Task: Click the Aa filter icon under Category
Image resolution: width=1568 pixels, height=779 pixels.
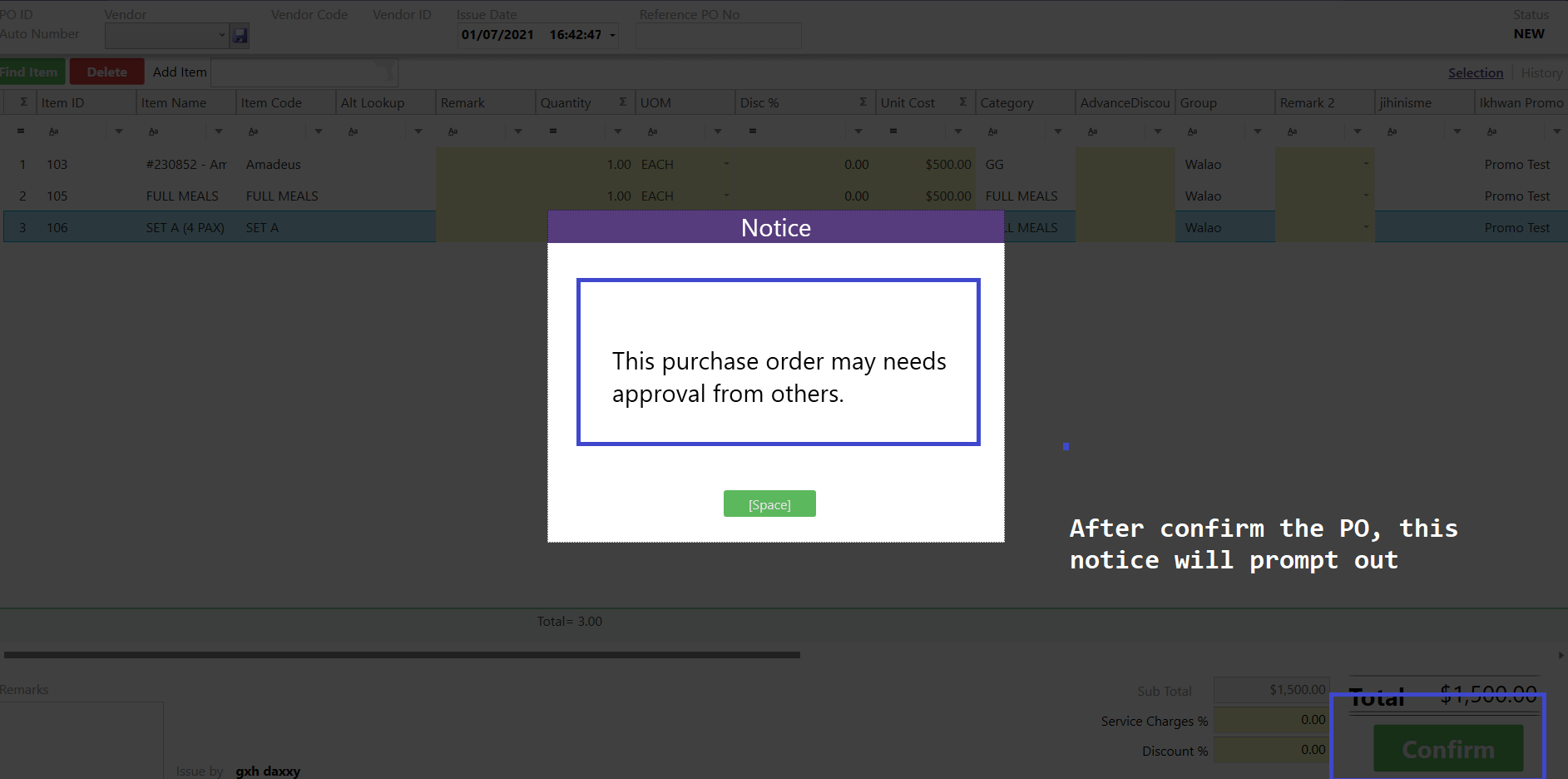Action: click(x=992, y=131)
